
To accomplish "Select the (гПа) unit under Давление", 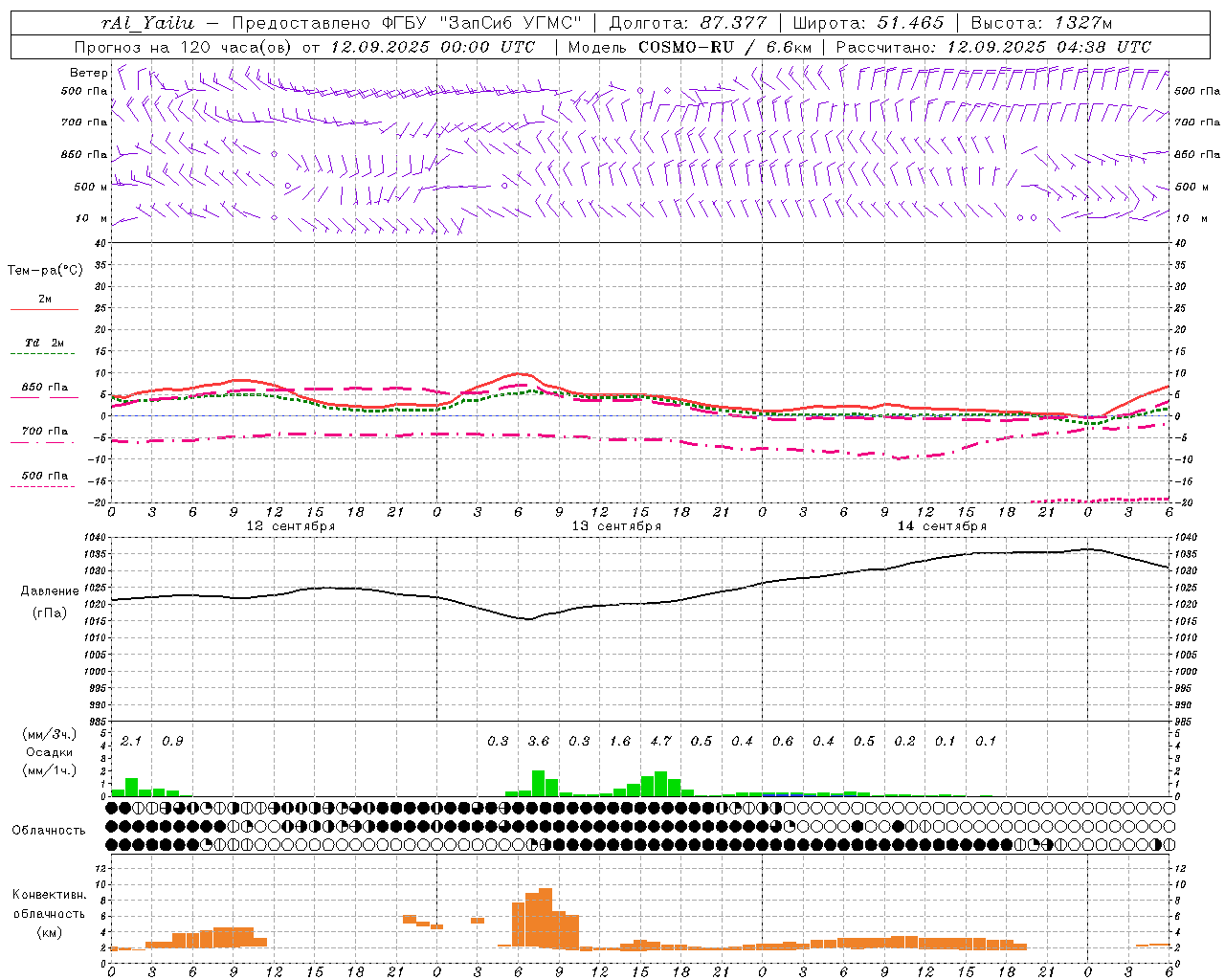I will pyautogui.click(x=50, y=613).
